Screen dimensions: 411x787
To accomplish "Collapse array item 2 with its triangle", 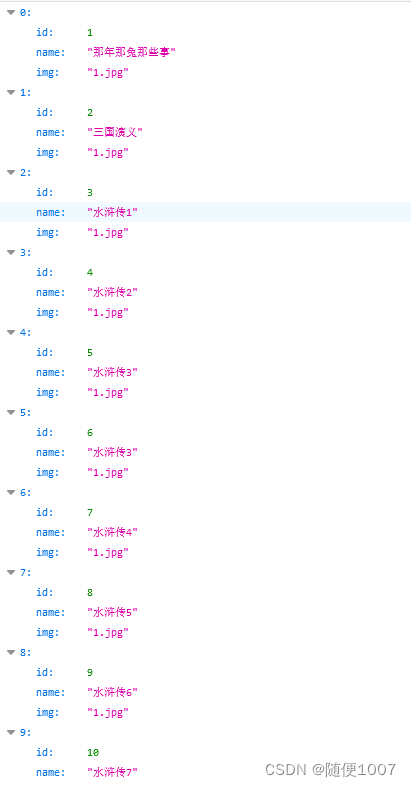I will point(11,173).
